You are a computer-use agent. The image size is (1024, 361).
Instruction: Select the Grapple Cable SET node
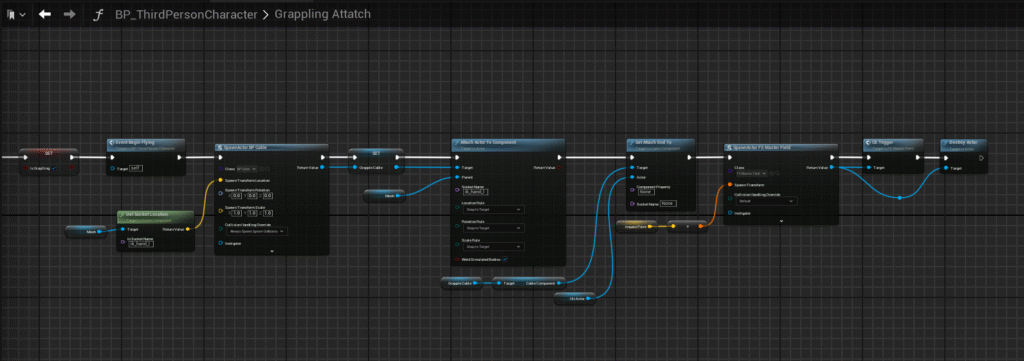(375, 161)
